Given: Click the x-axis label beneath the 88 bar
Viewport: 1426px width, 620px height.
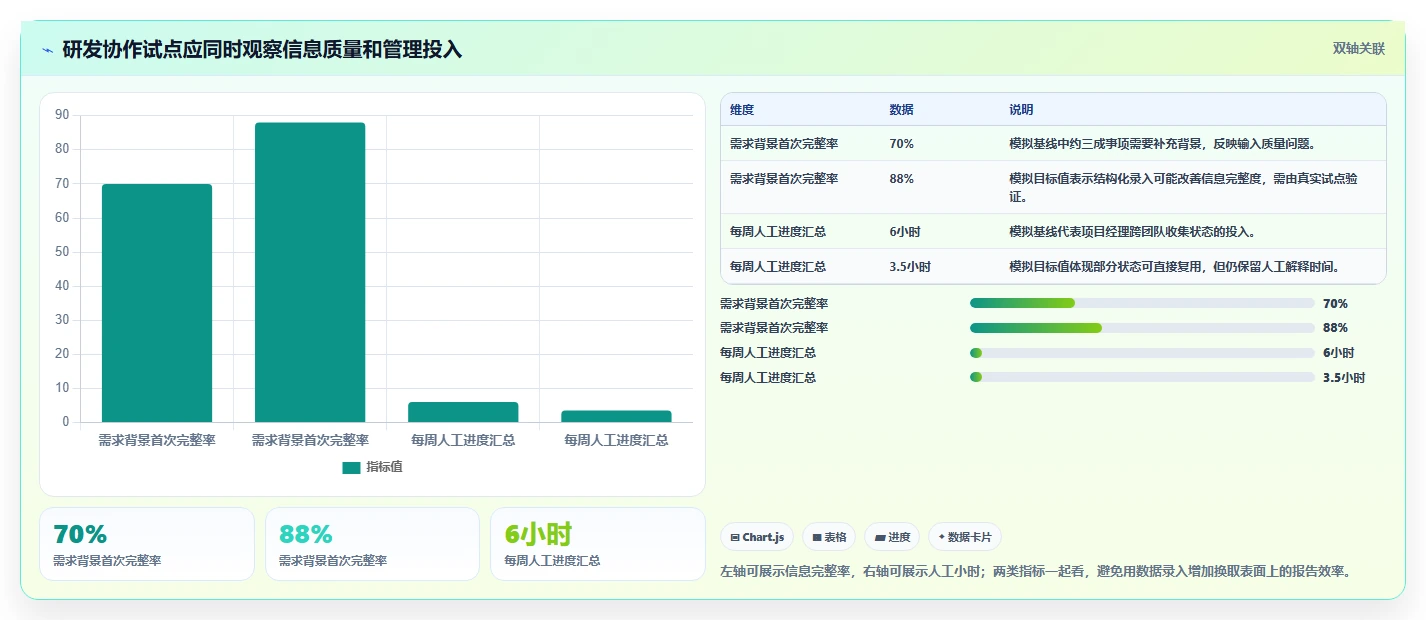Looking at the screenshot, I should [310, 440].
